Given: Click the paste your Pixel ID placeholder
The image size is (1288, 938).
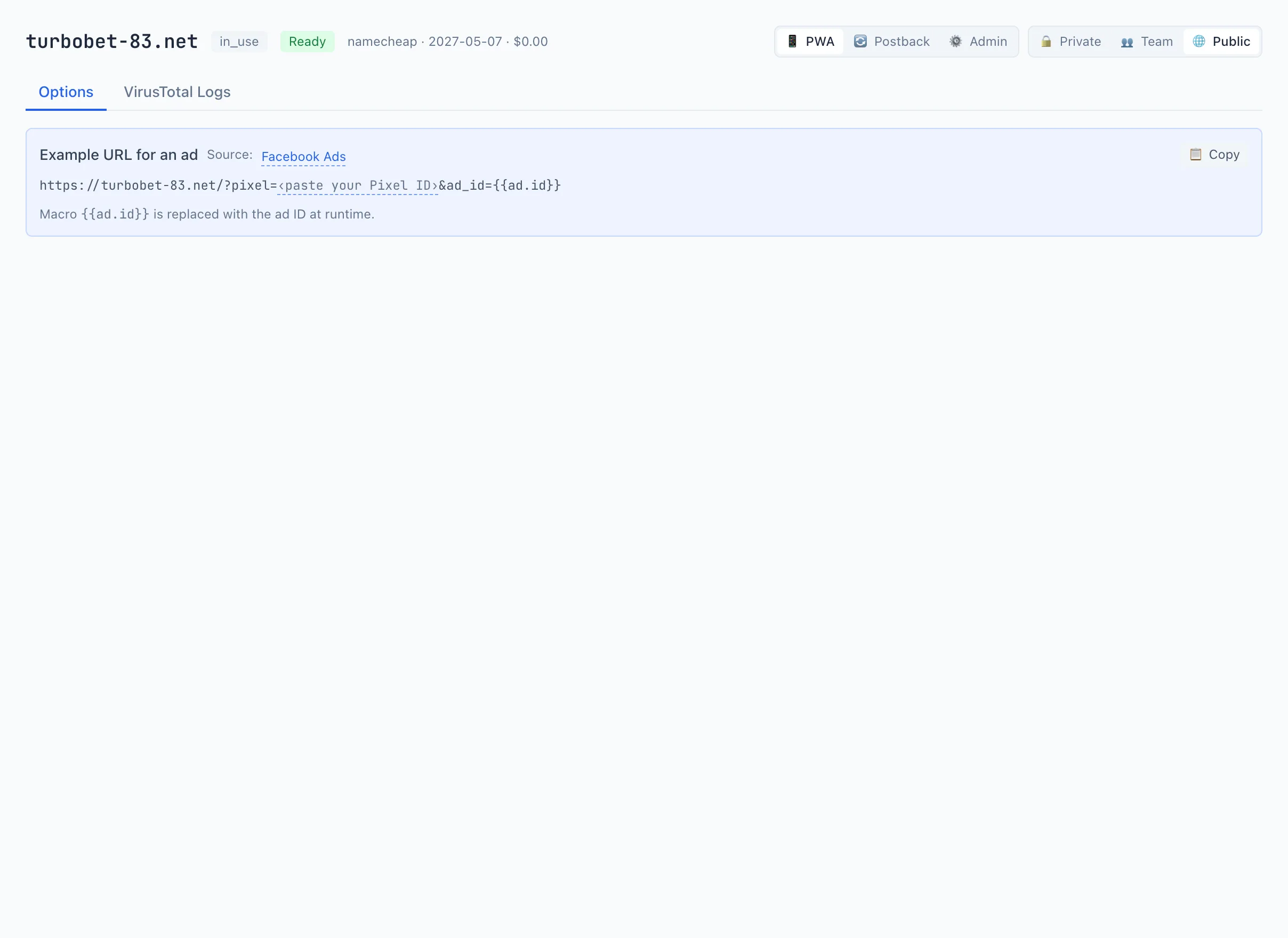Looking at the screenshot, I should [358, 185].
